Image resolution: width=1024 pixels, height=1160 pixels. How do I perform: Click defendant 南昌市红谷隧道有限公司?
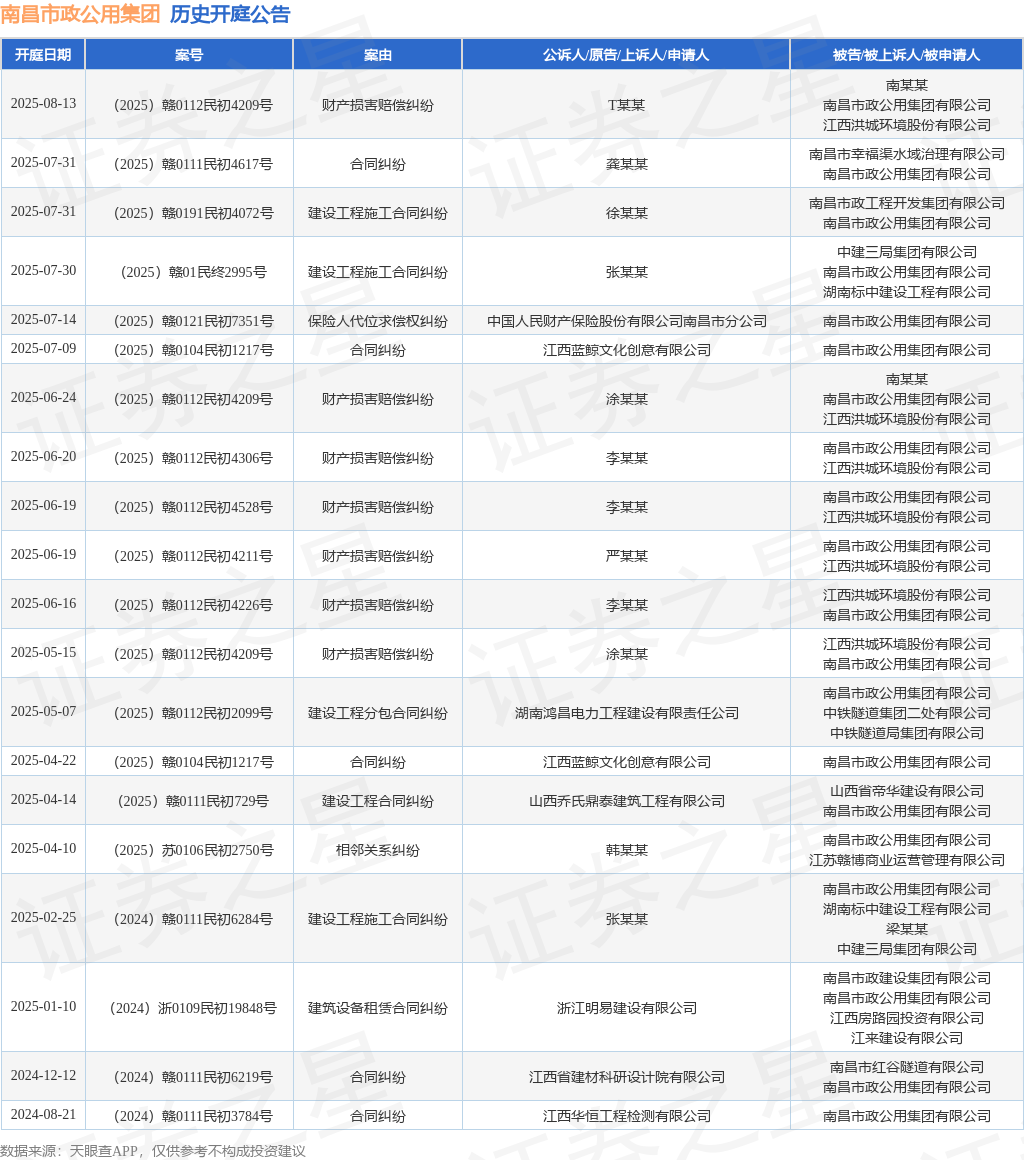click(x=907, y=1068)
